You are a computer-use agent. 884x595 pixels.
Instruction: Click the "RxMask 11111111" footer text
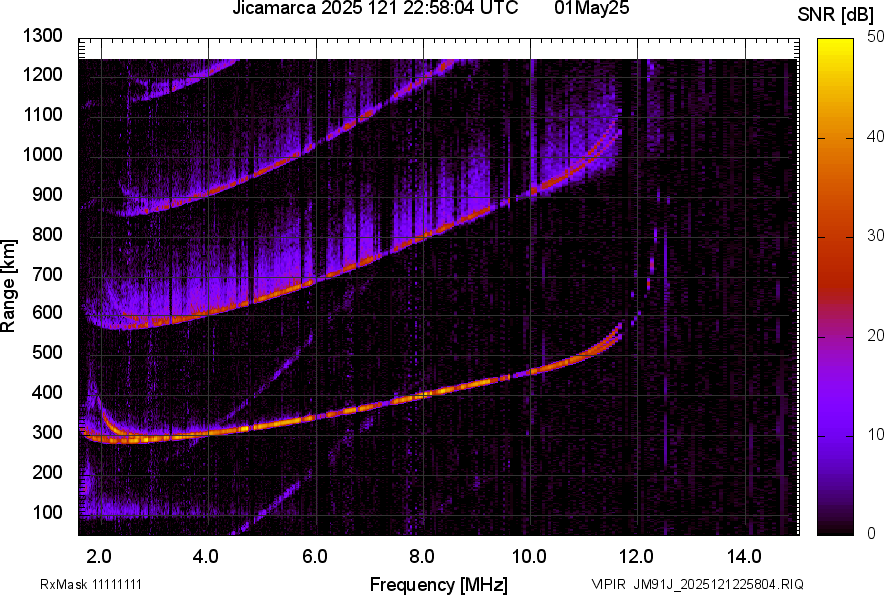[x=91, y=584]
